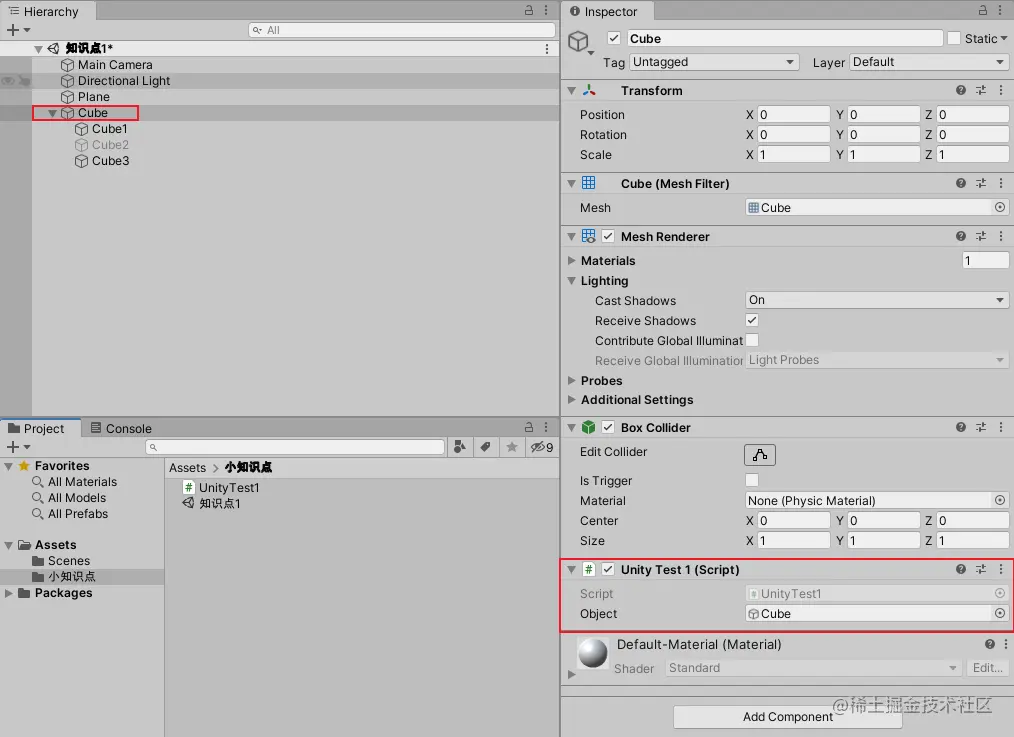Viewport: 1014px width, 737px height.
Task: Toggle hidden packages visibility count
Action: tap(542, 447)
